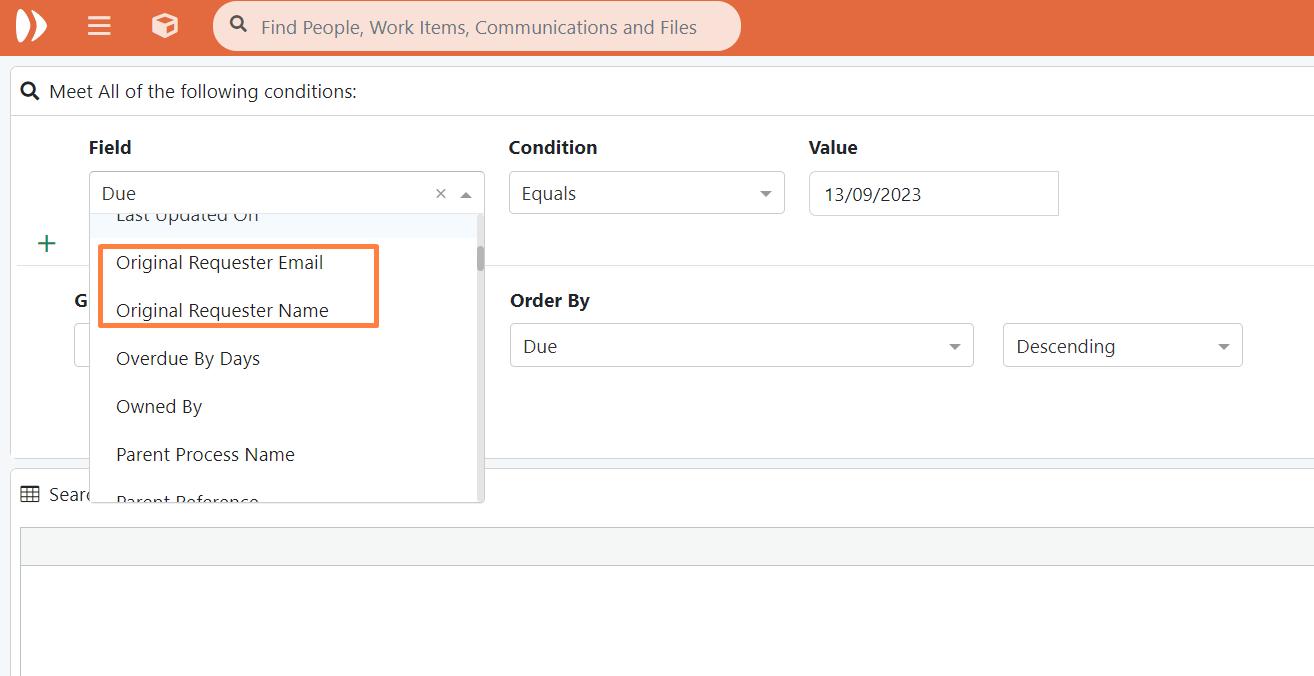Choose Overdue By Days field option
1314x676 pixels.
pos(188,359)
